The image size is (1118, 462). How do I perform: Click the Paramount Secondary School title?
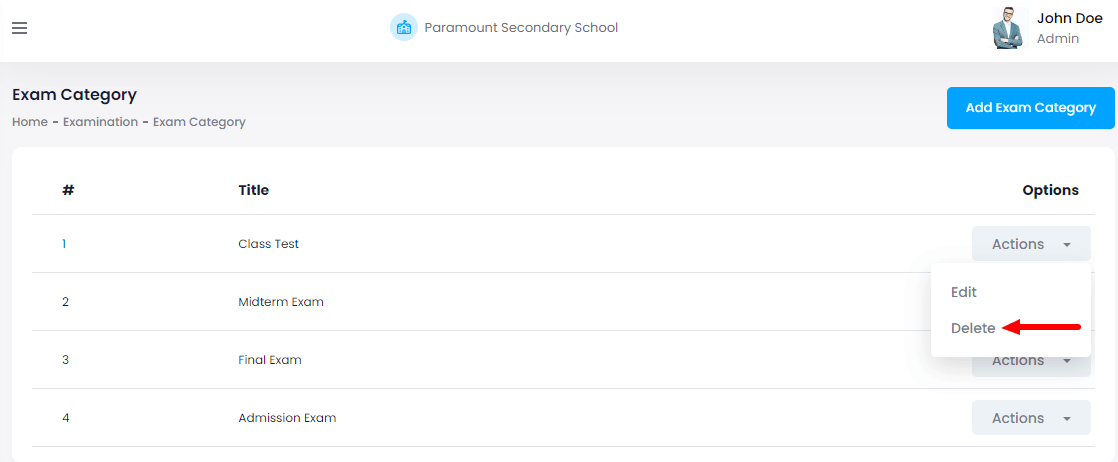click(x=521, y=28)
